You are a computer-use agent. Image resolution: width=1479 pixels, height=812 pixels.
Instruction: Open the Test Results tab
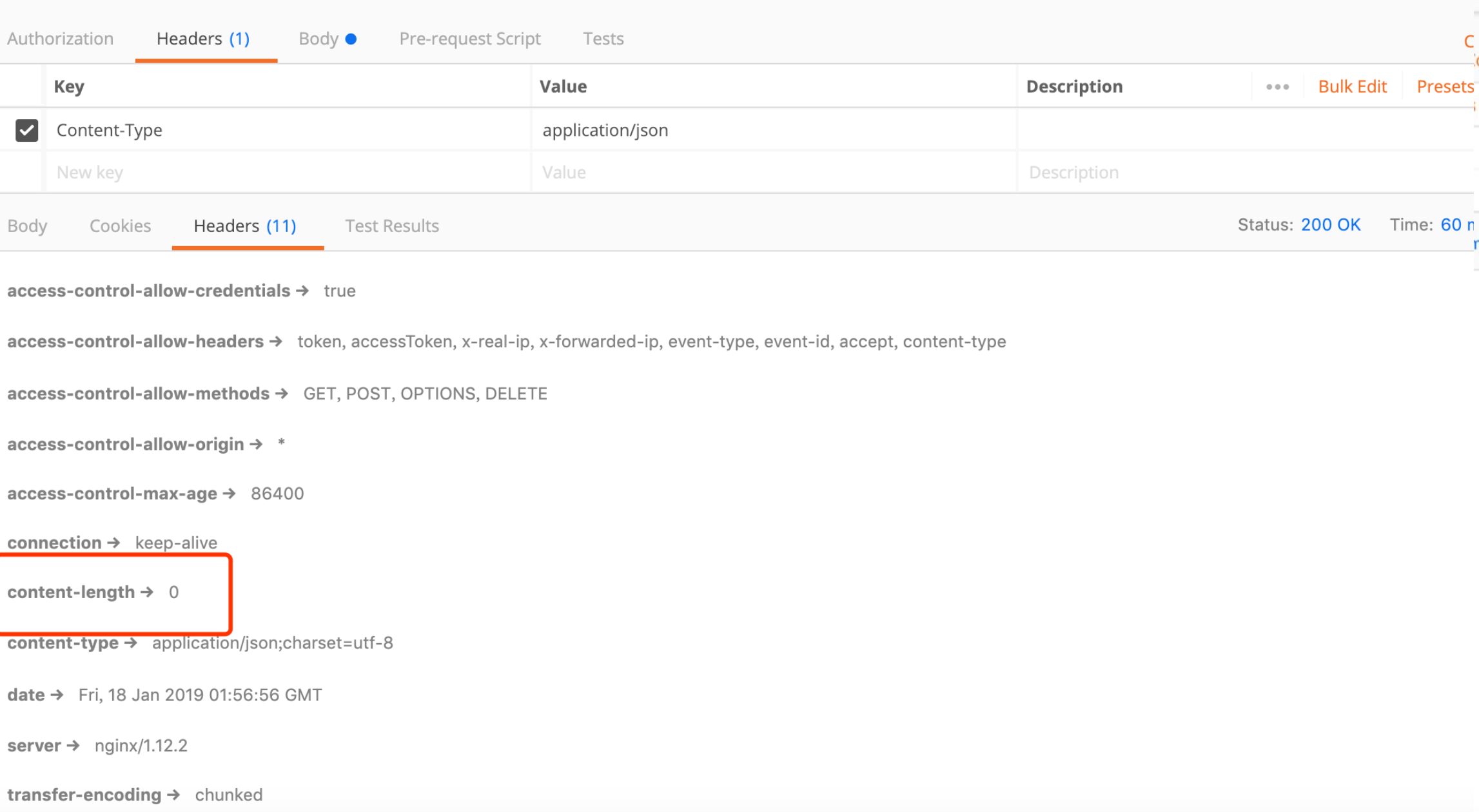tap(391, 226)
